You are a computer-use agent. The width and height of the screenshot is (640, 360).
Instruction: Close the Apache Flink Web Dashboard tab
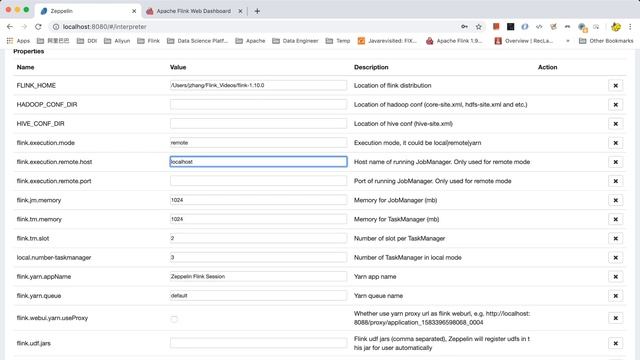(x=240, y=11)
